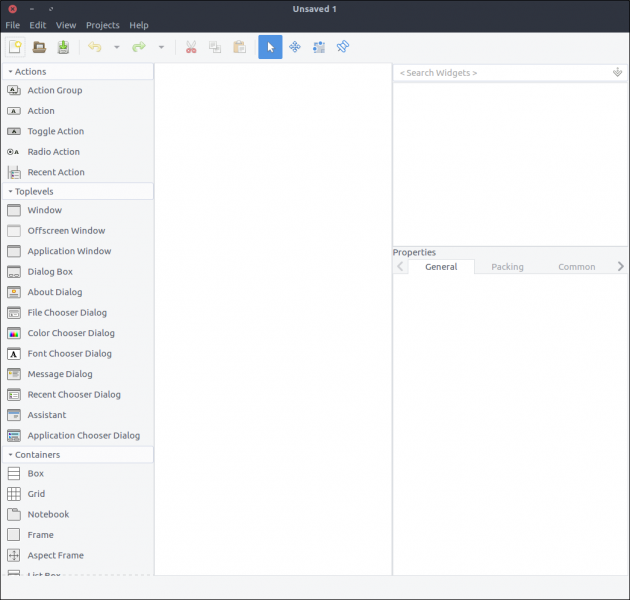Activate the drag and resize mode tool

coord(295,47)
